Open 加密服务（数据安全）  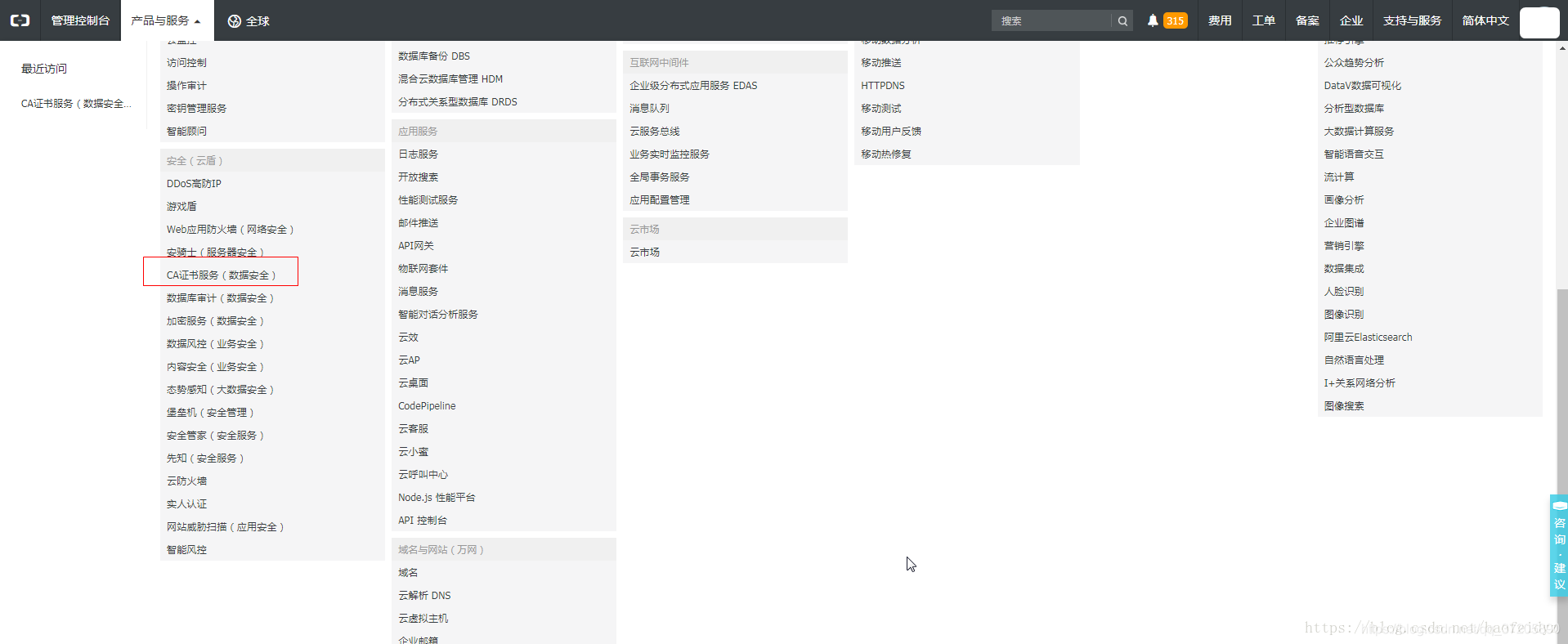tap(215, 321)
